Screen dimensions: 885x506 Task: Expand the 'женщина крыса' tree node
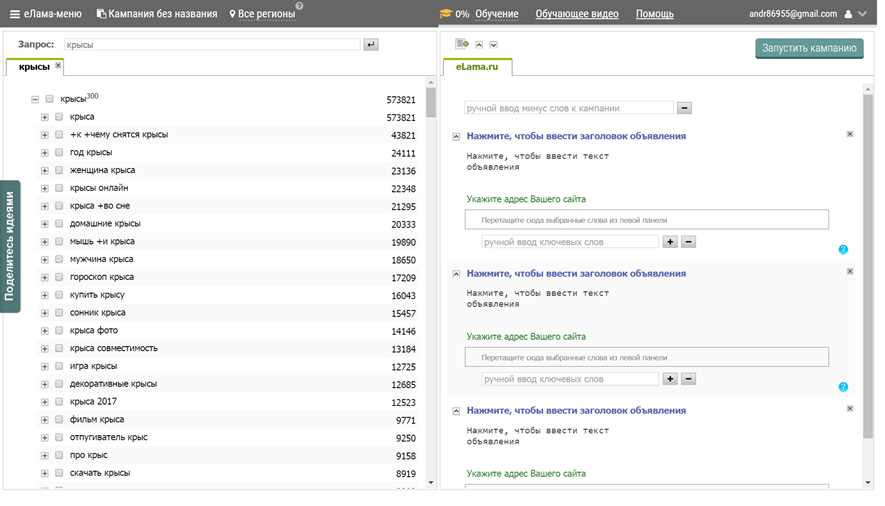click(45, 171)
